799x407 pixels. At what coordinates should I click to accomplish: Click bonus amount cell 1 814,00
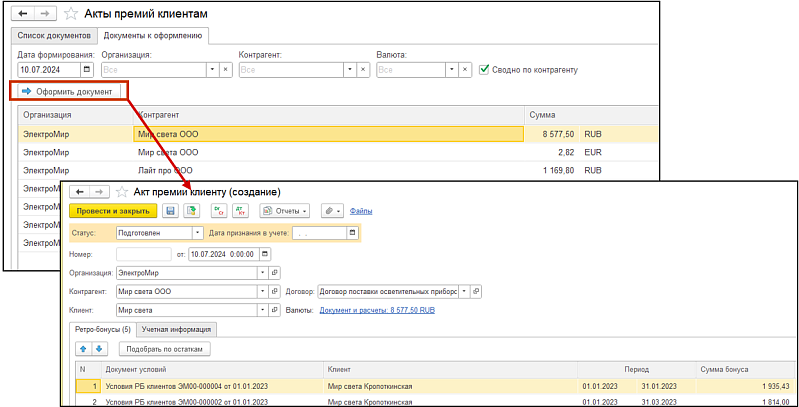(745, 401)
